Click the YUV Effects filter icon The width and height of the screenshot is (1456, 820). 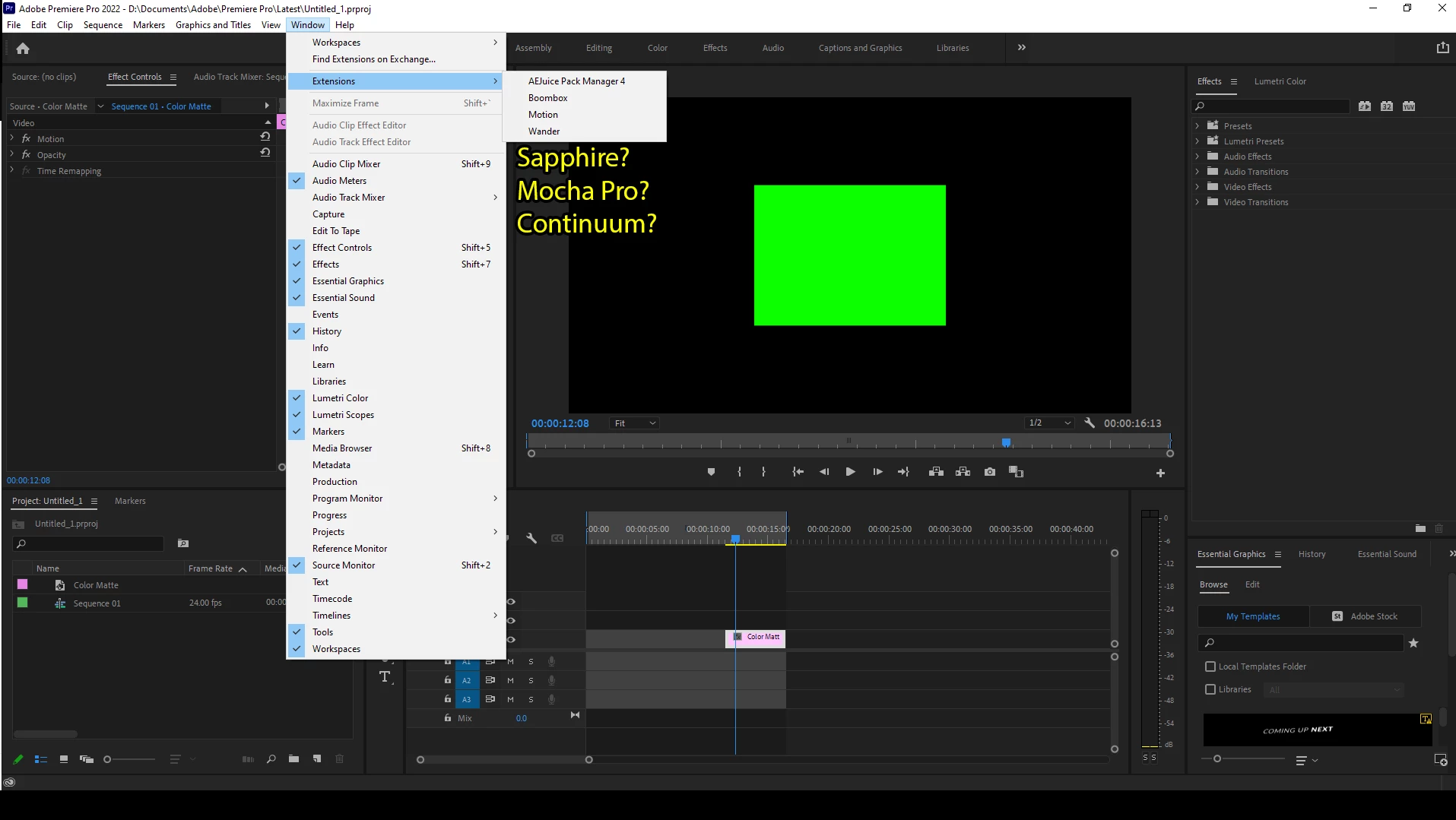coord(1409,106)
